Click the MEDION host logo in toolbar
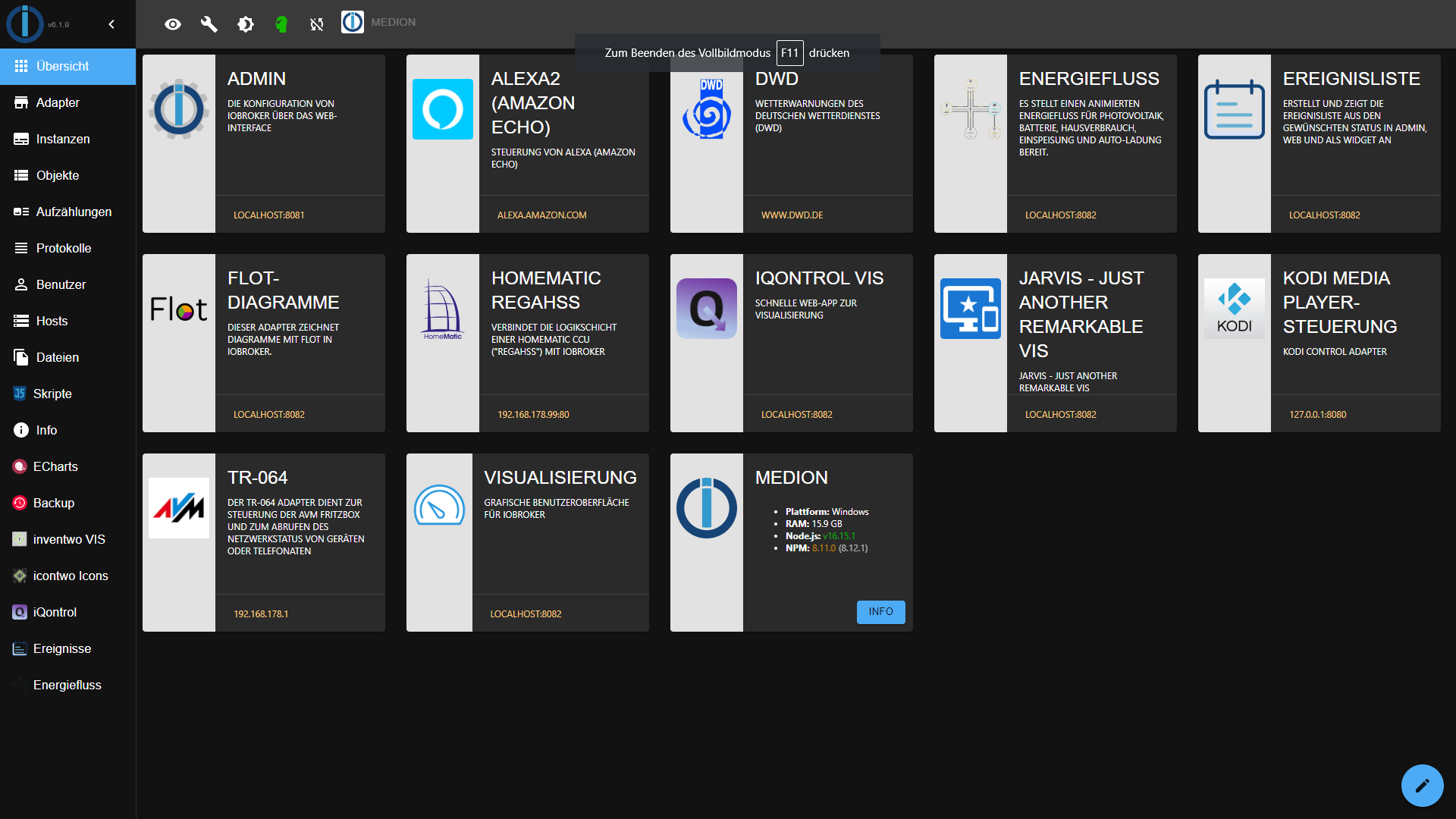1456x819 pixels. (353, 22)
